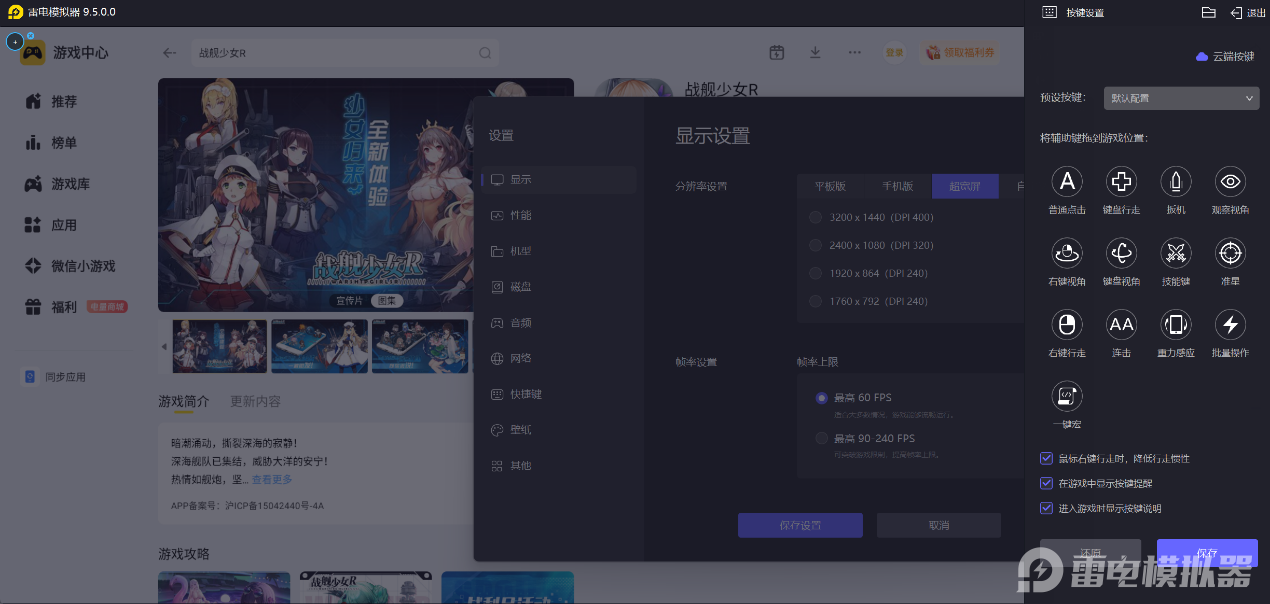This screenshot has width=1270, height=604.
Task: Click the calendar icon in game center toolbar
Action: (x=776, y=52)
